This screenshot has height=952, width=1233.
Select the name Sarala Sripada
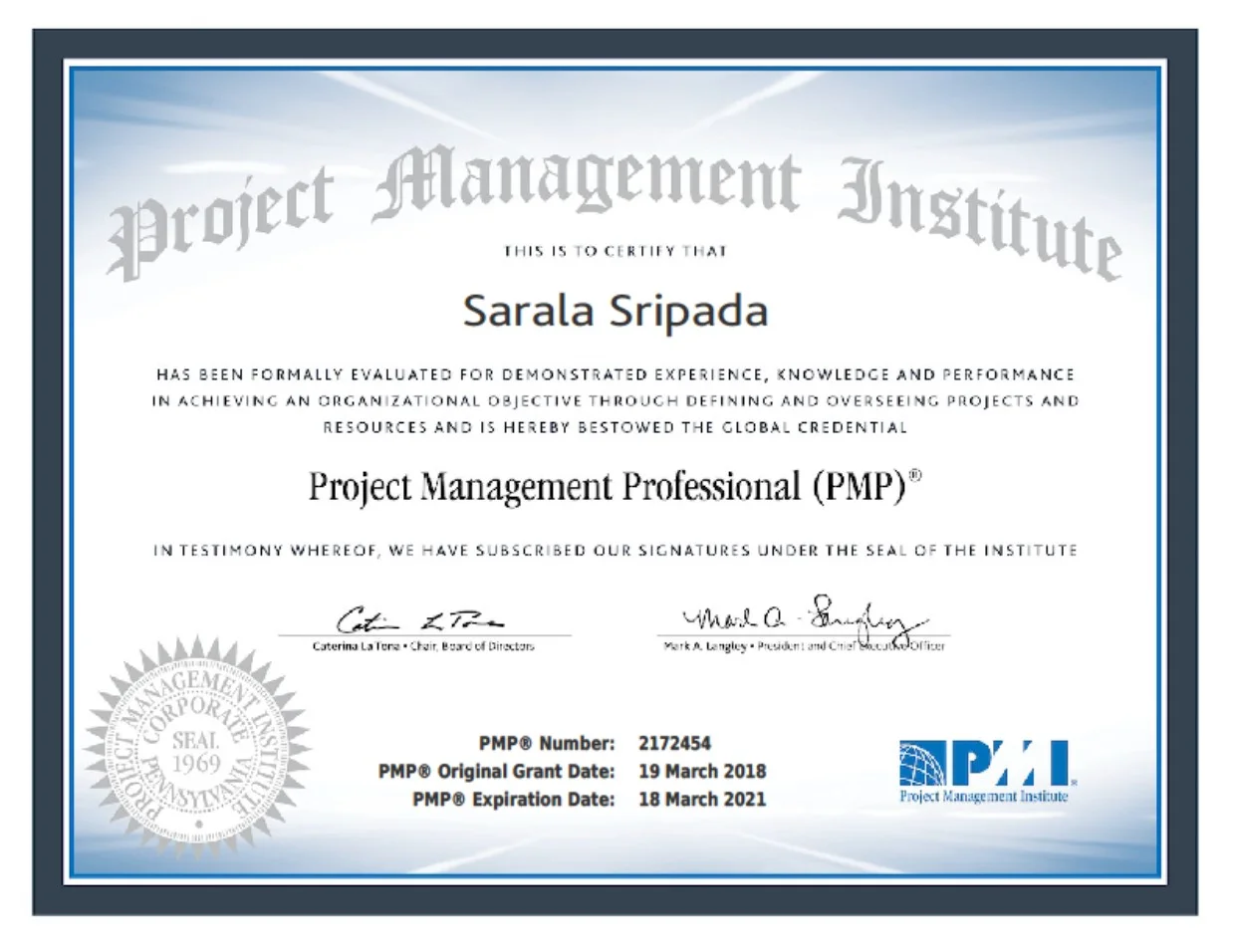point(616,312)
